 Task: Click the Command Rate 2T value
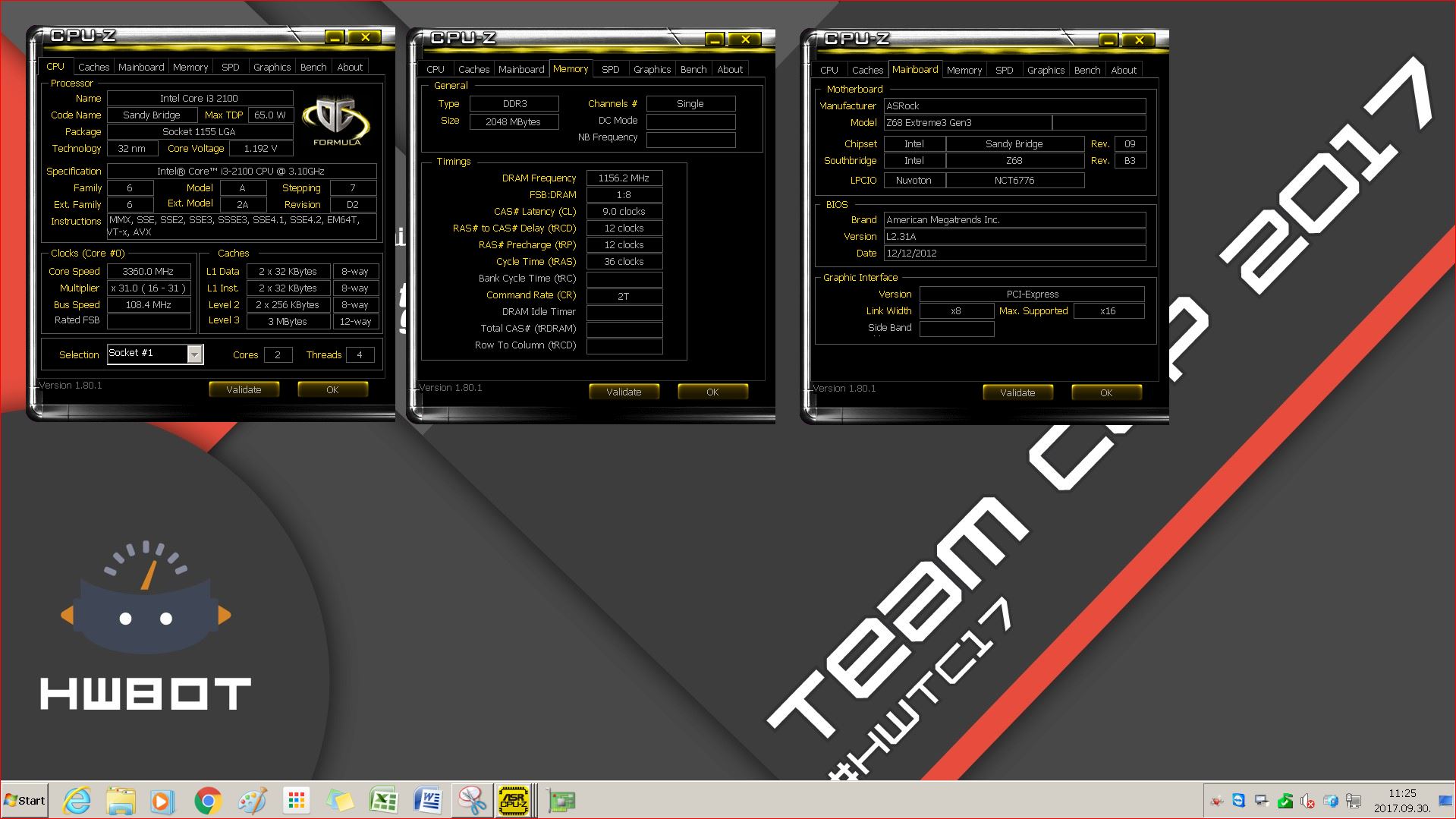click(x=624, y=296)
